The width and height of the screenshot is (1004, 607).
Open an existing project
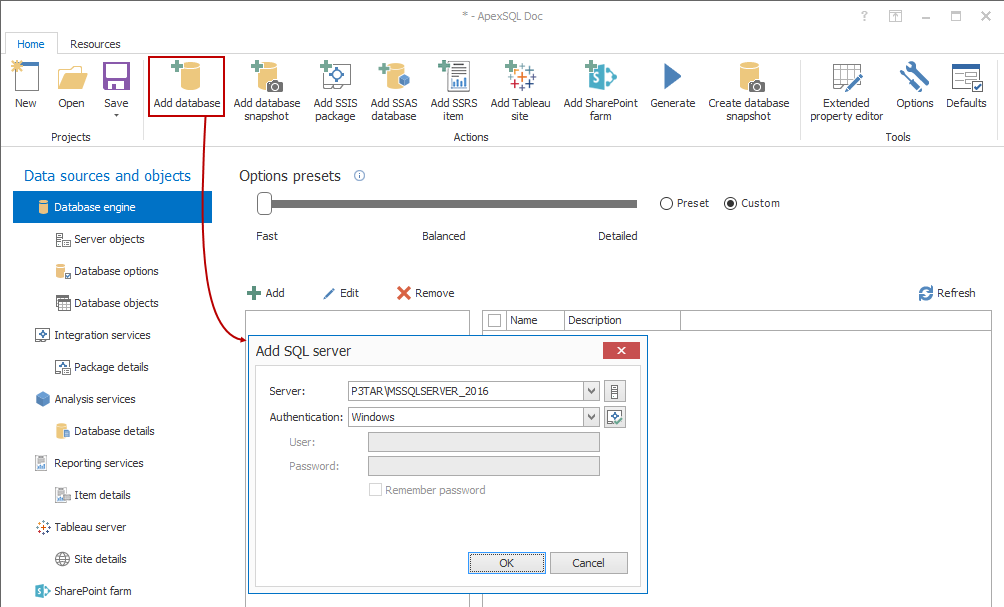click(x=71, y=85)
